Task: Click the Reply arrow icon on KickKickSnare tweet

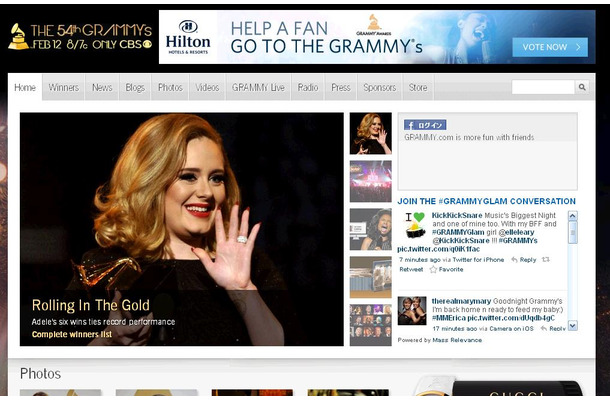Action: pyautogui.click(x=514, y=260)
